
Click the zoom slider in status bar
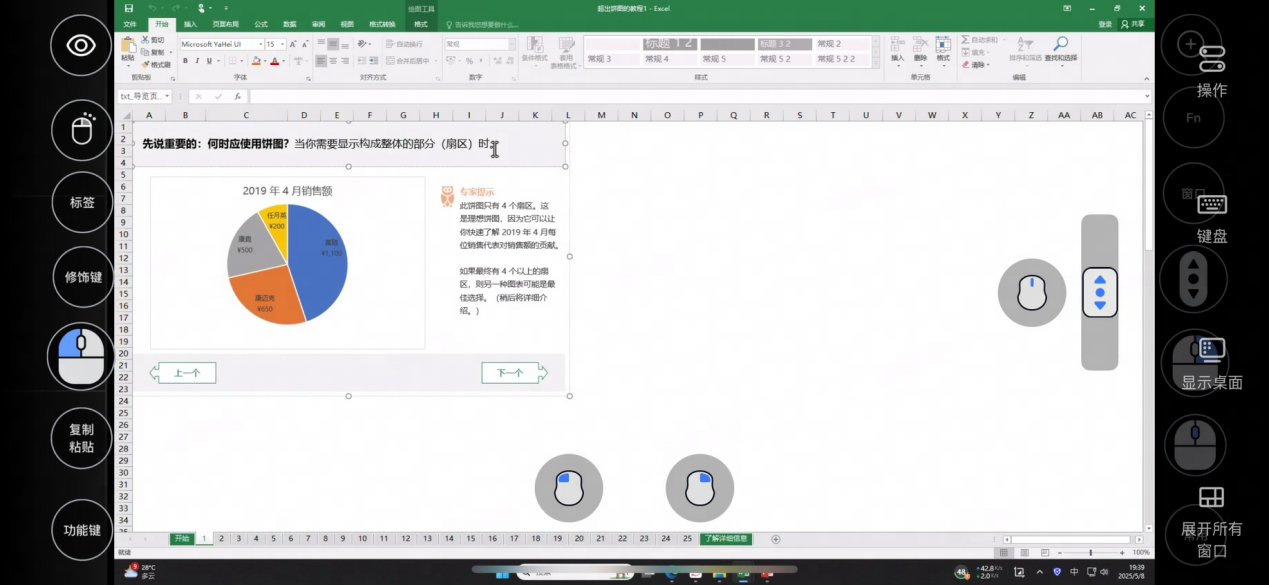pos(1091,552)
